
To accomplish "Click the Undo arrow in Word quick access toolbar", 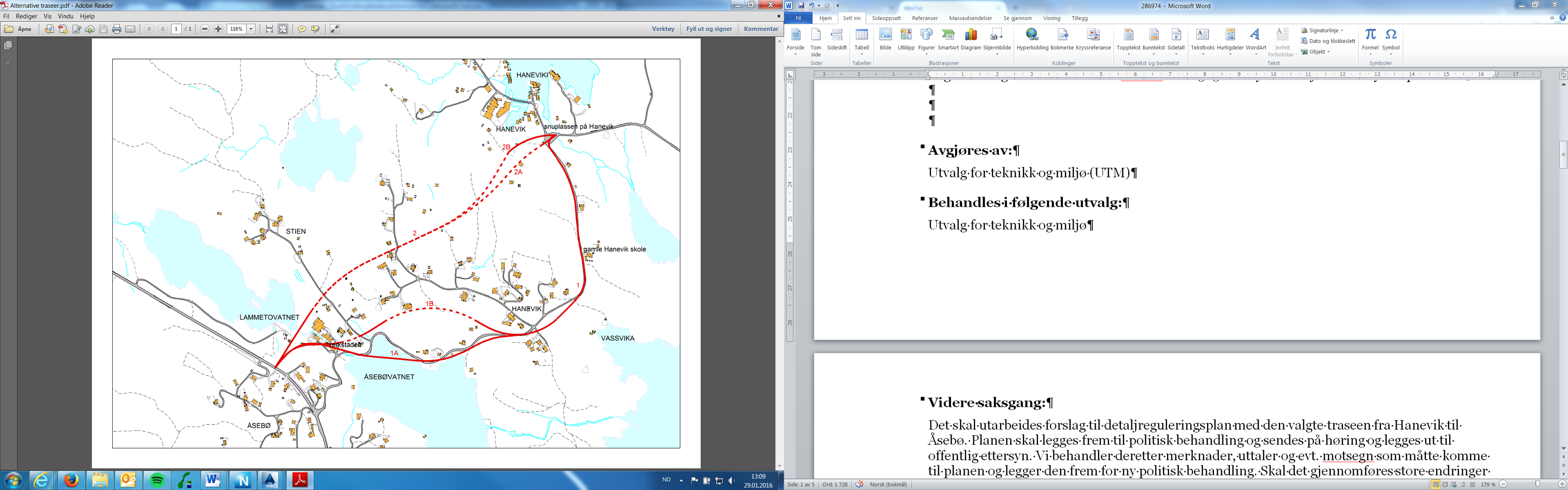I will click(811, 6).
